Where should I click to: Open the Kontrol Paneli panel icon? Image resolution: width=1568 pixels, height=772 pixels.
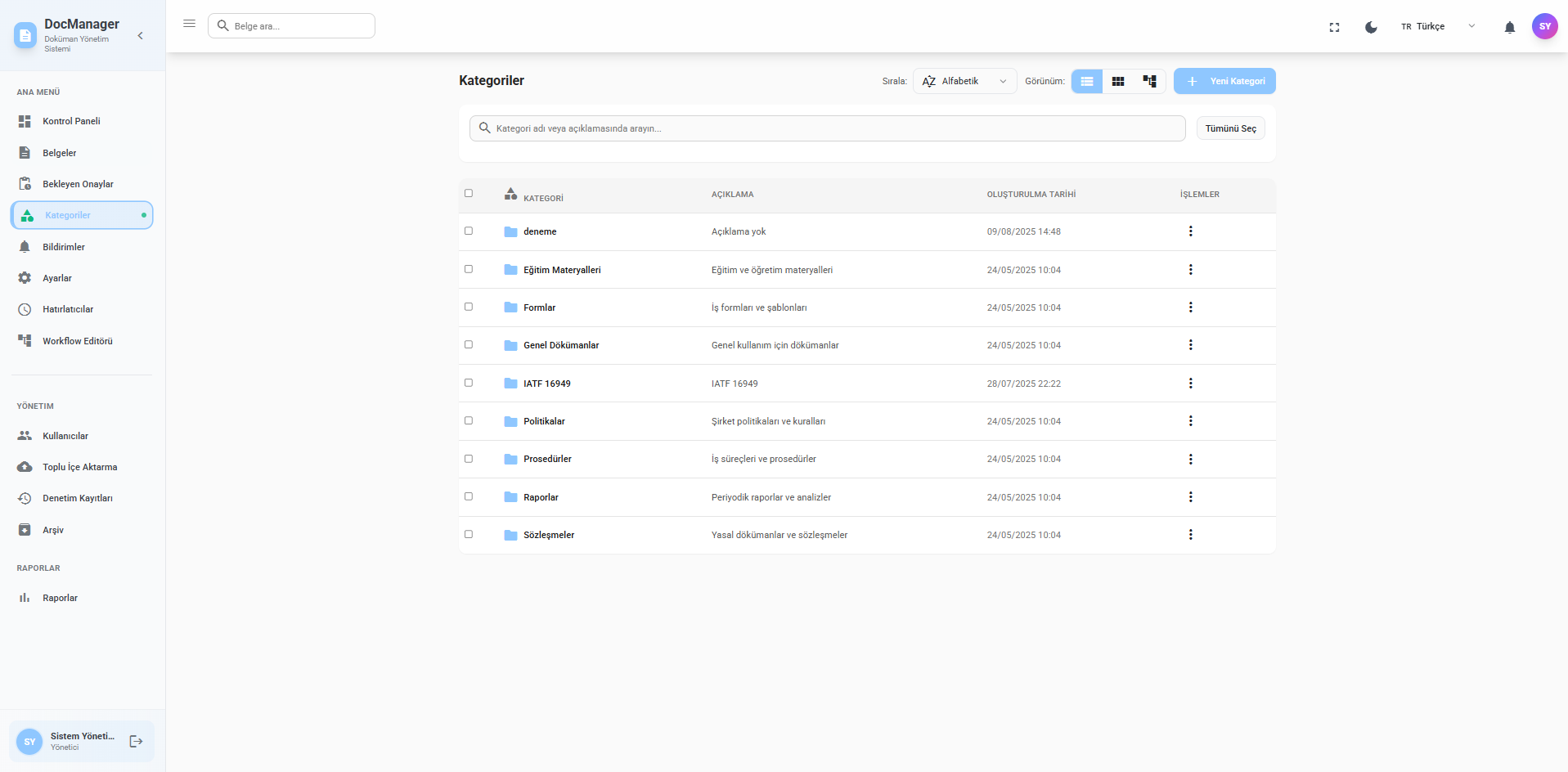[25, 121]
